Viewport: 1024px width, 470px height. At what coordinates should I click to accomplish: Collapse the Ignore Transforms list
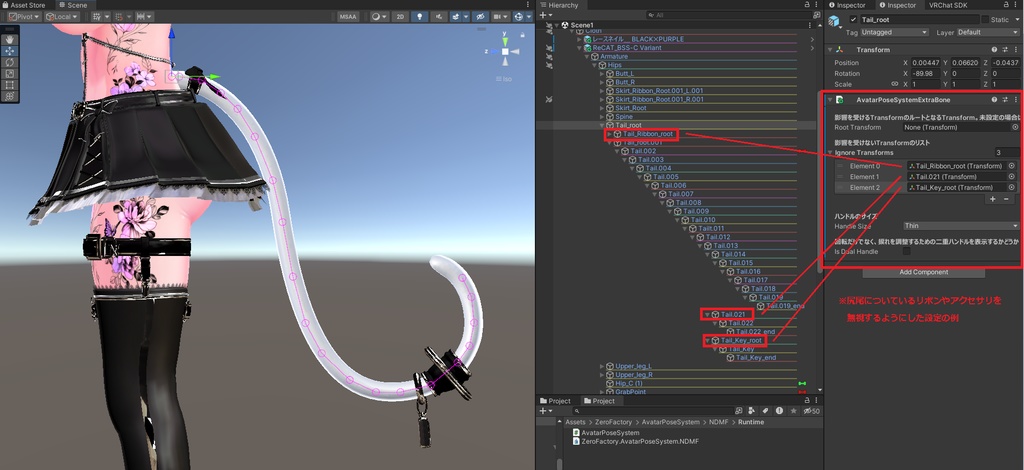829,153
